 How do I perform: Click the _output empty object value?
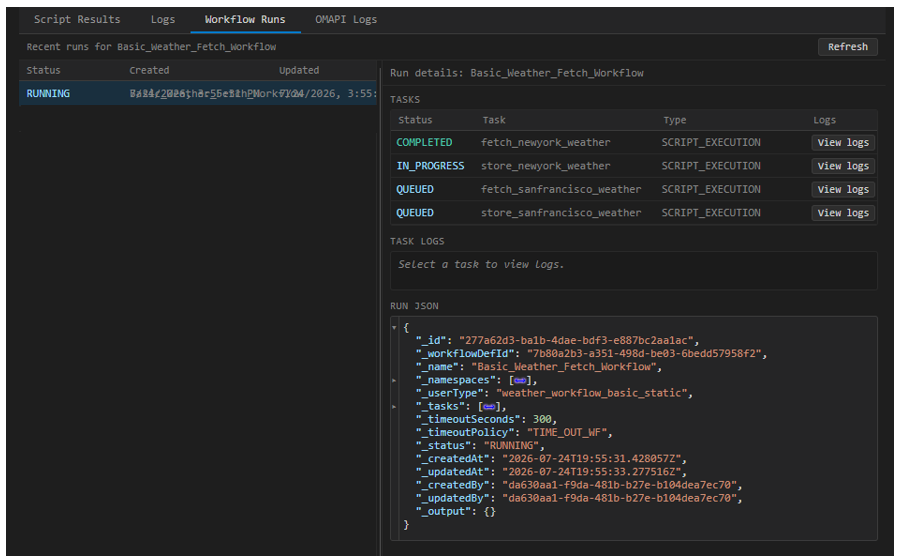(x=489, y=512)
